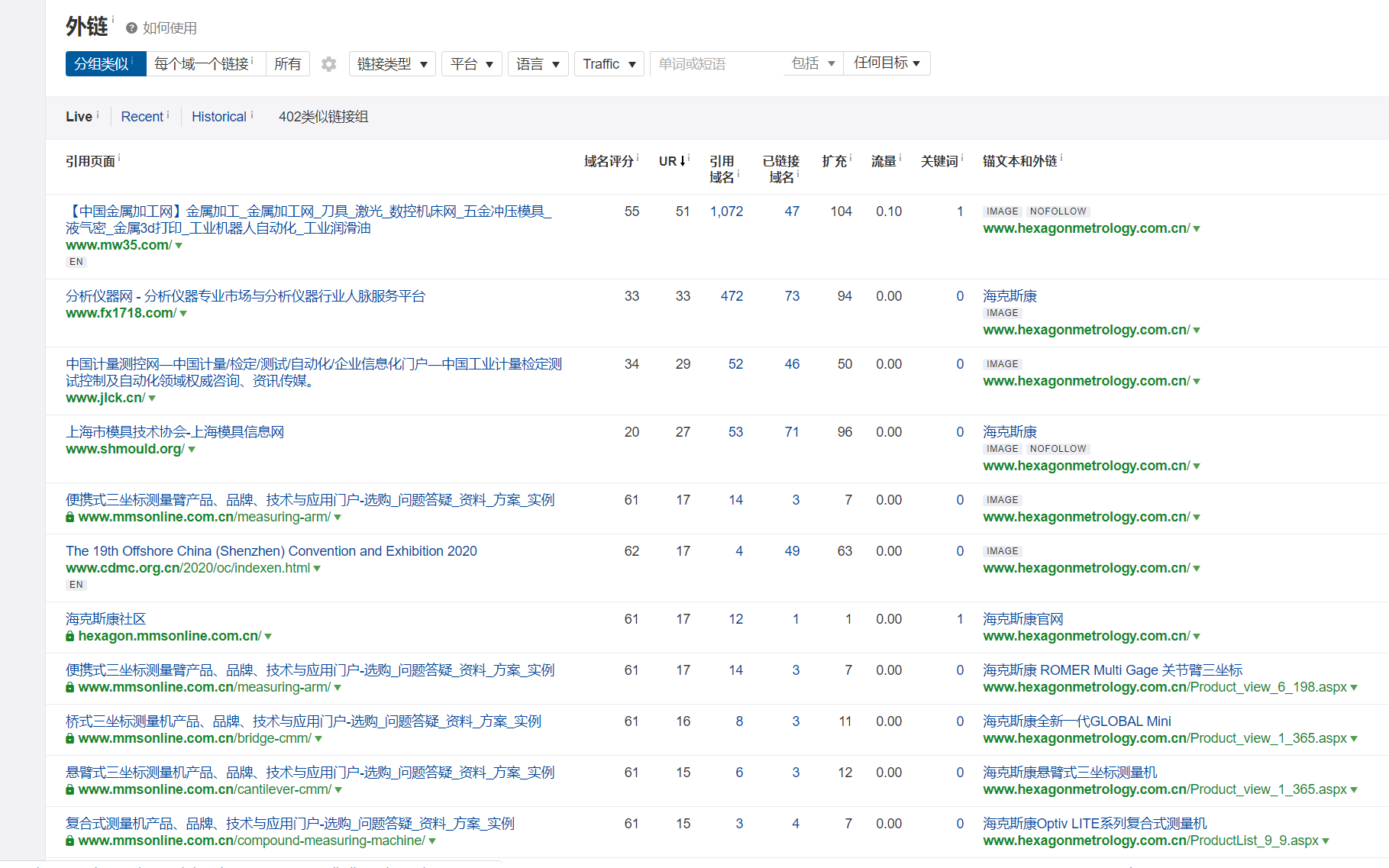Open referring domains count 472
The image size is (1389, 868).
(732, 296)
